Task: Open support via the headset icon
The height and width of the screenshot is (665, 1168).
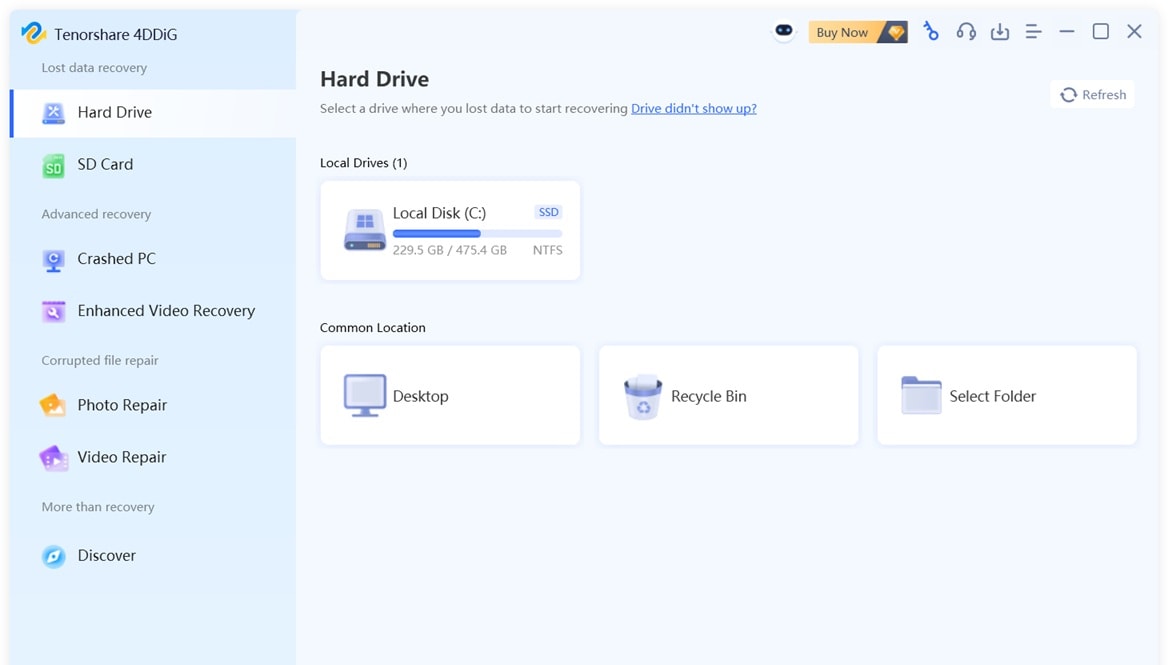Action: 965,31
